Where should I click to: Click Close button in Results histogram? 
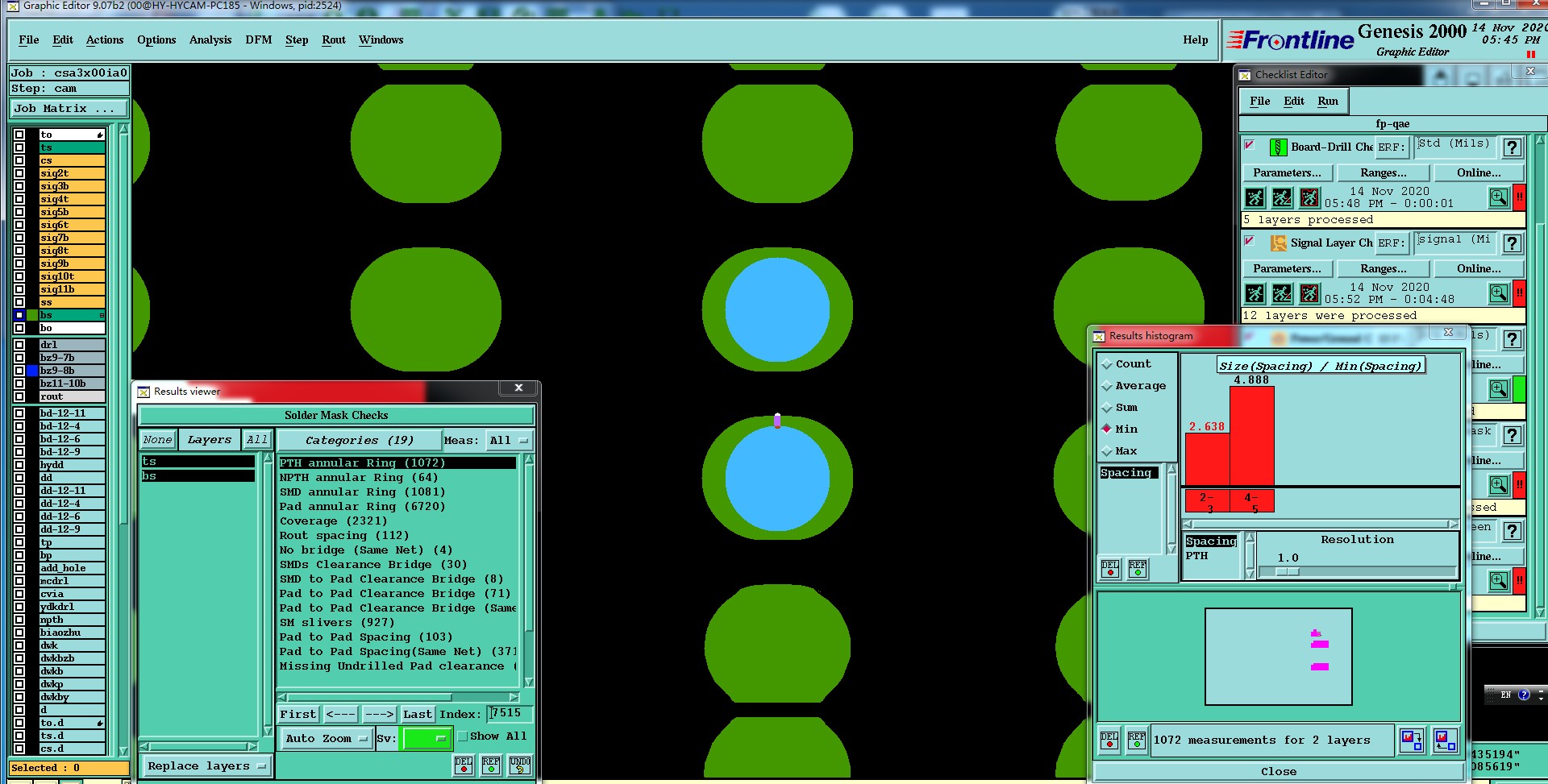point(1279,771)
